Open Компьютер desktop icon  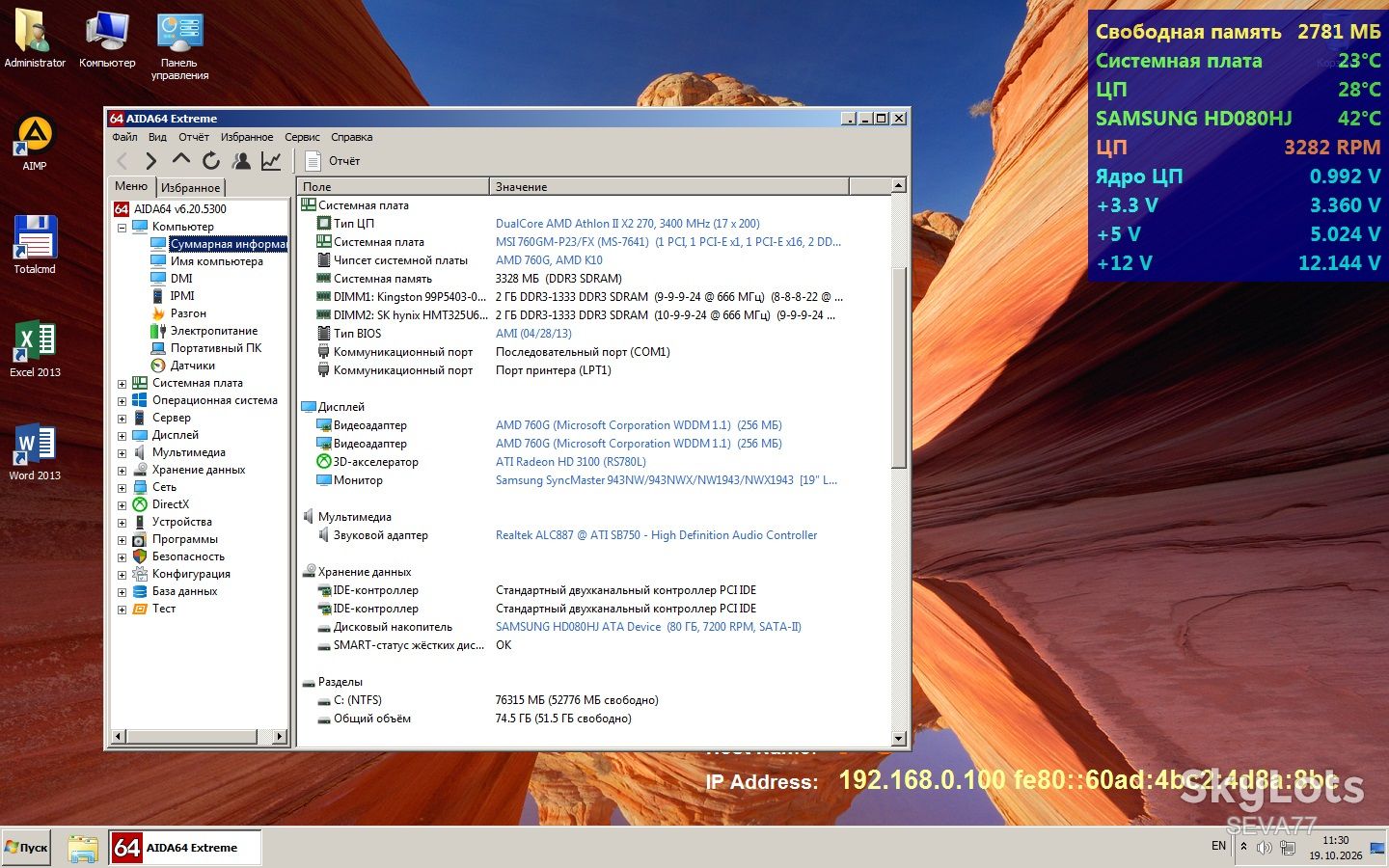coord(107,41)
